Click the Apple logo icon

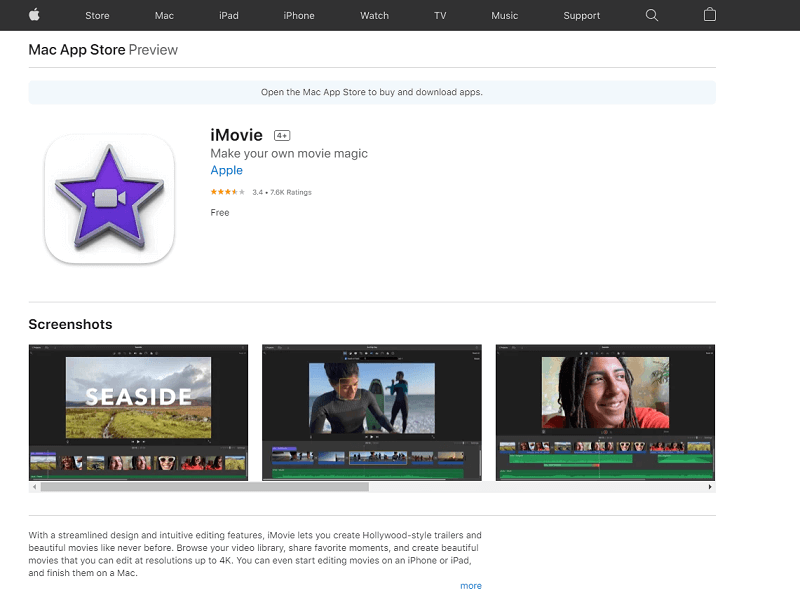pyautogui.click(x=34, y=15)
